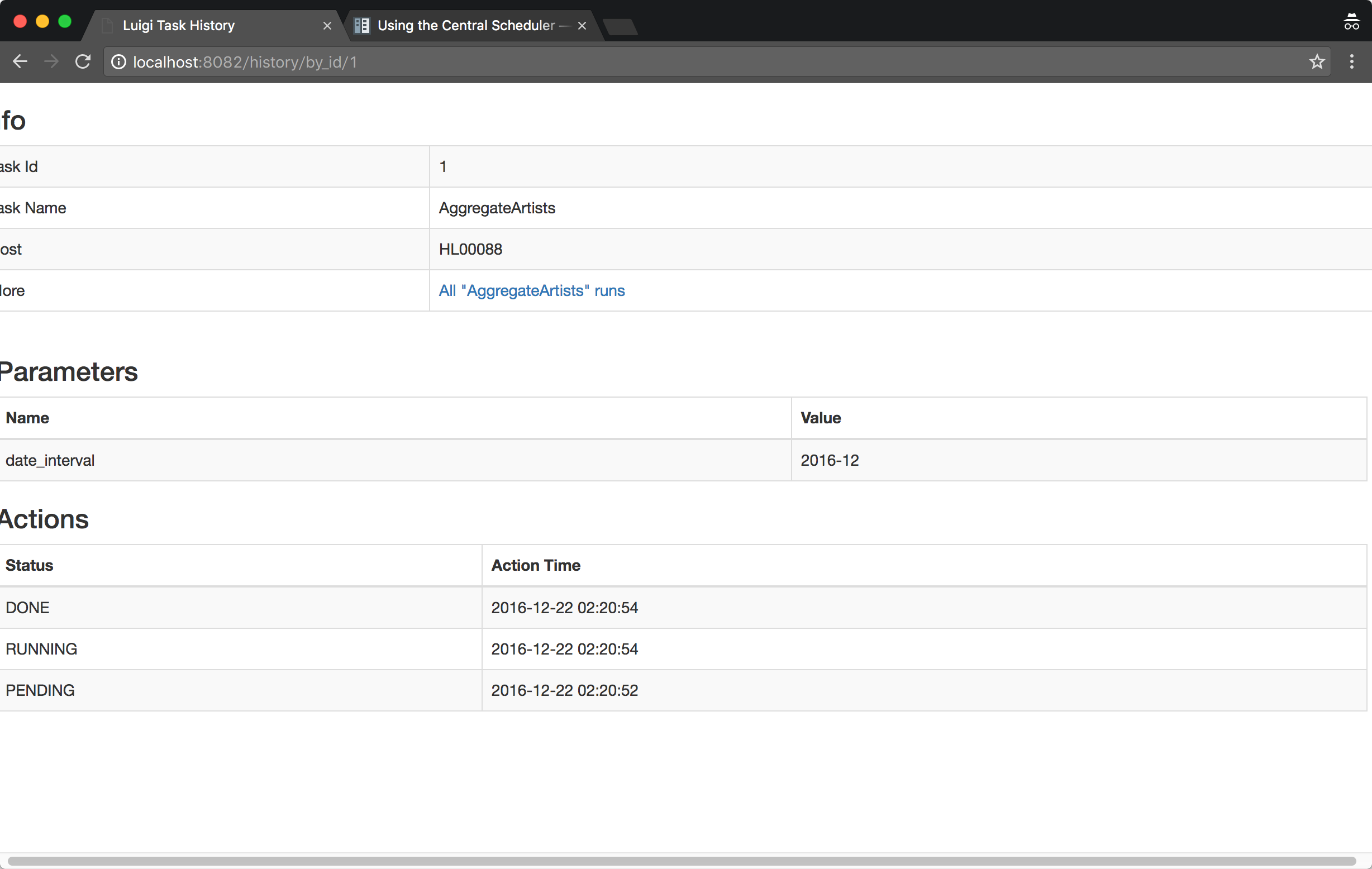Switch to Using the Central Scheduler tab

[465, 26]
